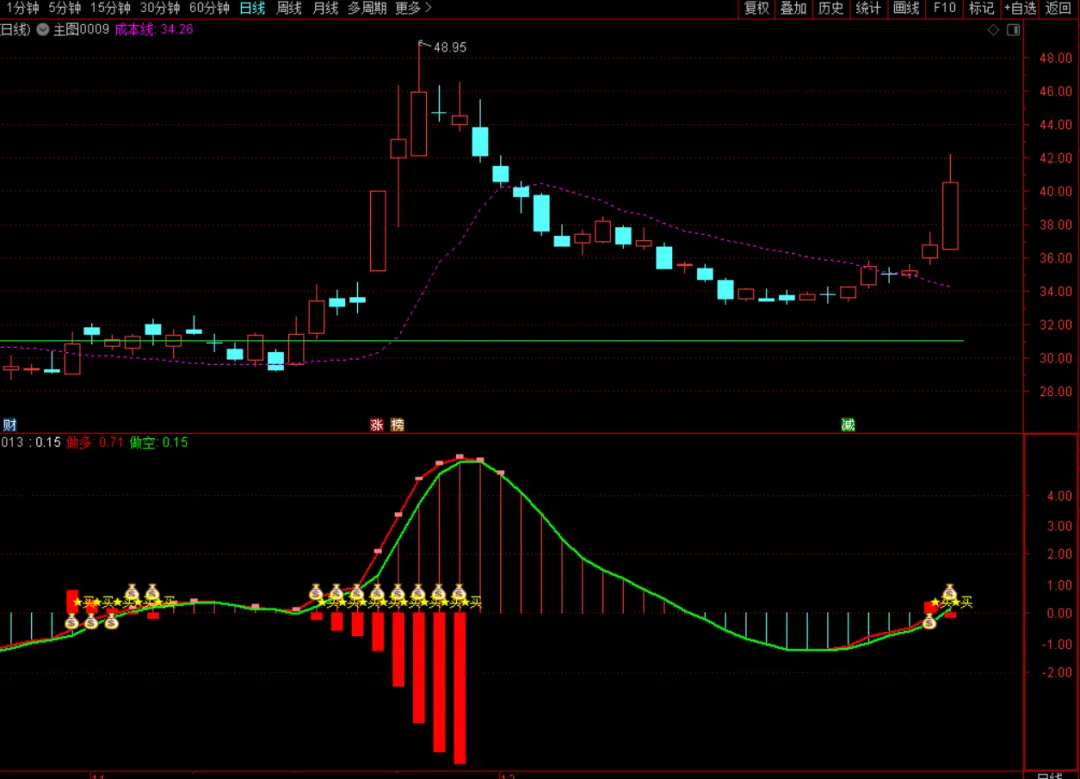Click the 40.00 price axis label

(x=1055, y=191)
